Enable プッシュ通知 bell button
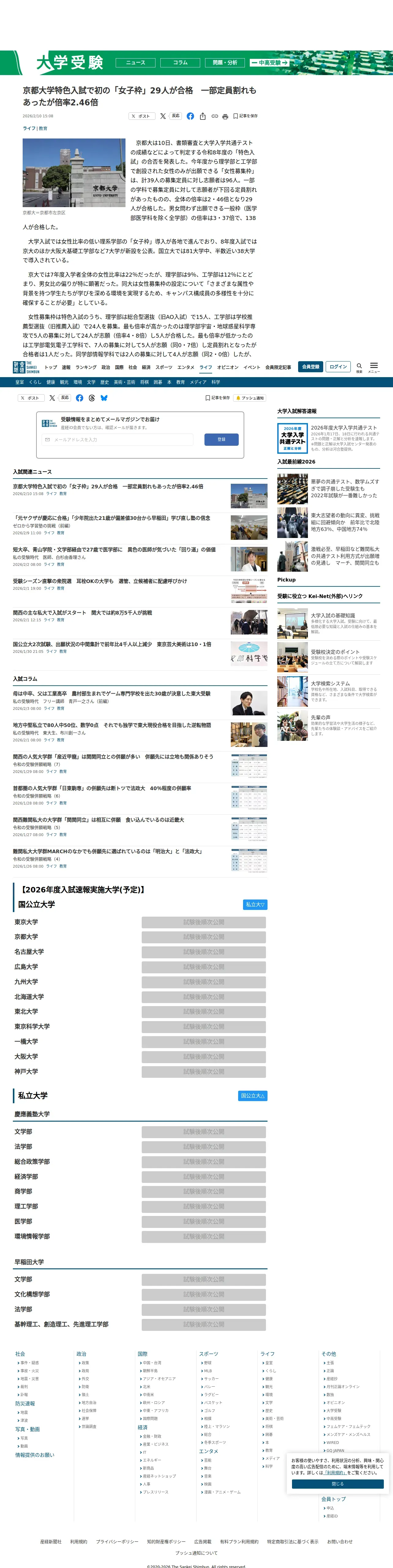Screen dimensions: 393x1568 250,398
